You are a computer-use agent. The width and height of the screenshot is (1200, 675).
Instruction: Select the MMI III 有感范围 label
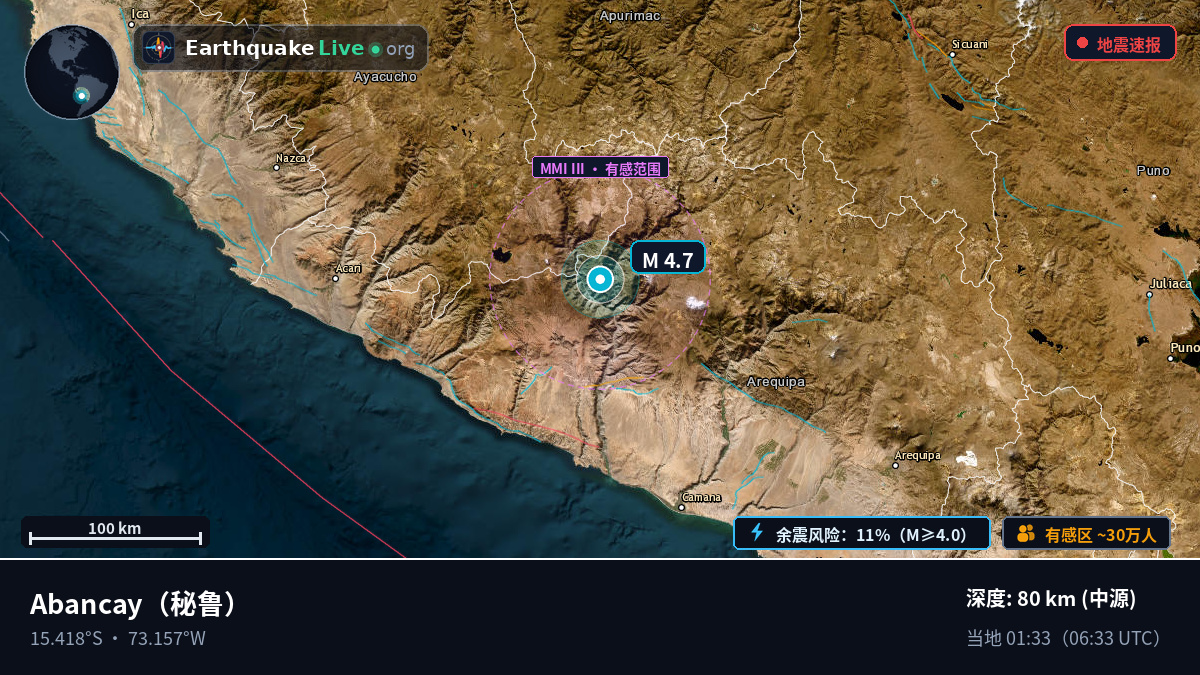600,168
